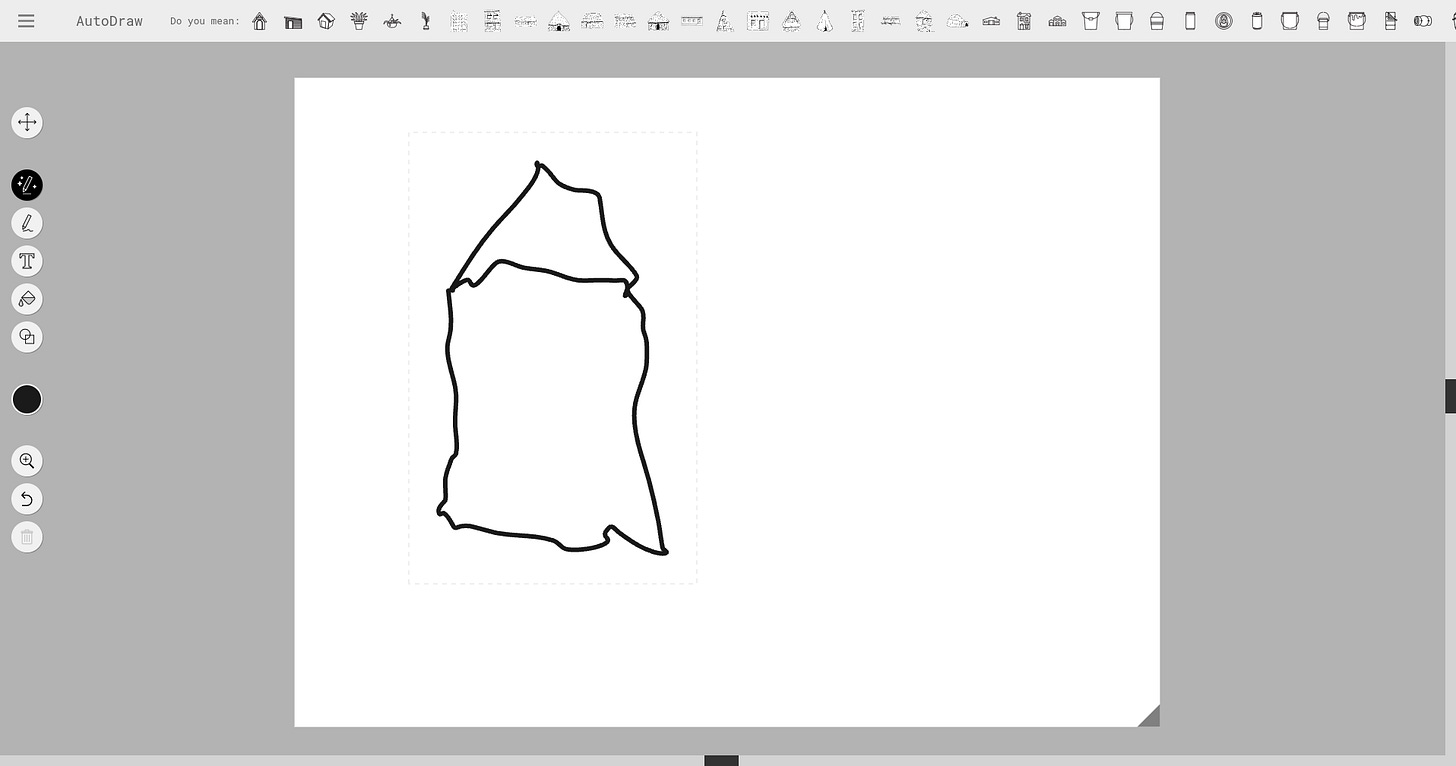Choose the hut suggestion with pointed roof
The width and height of the screenshot is (1456, 766).
click(x=557, y=20)
